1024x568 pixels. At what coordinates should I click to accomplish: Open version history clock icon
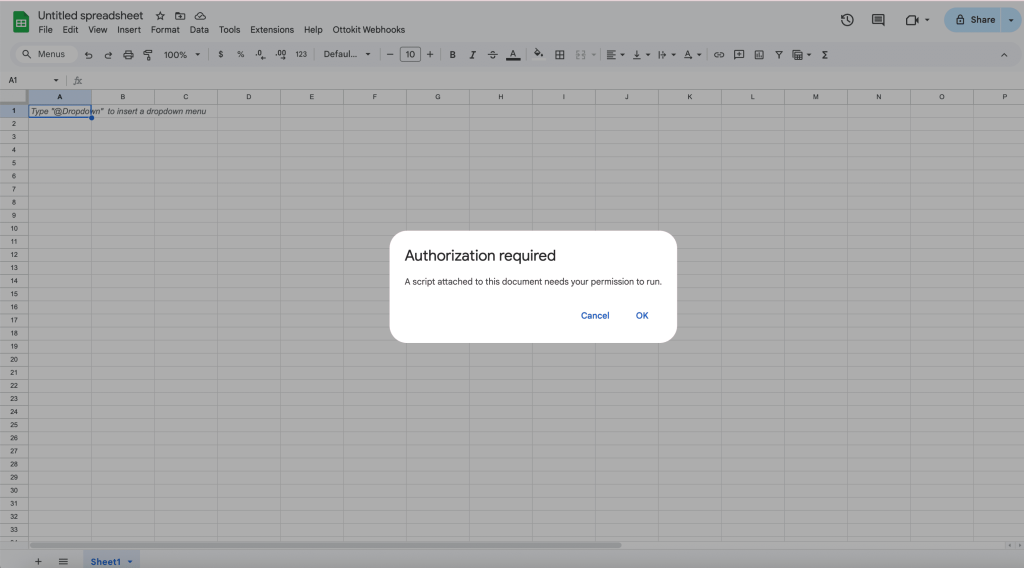[847, 20]
